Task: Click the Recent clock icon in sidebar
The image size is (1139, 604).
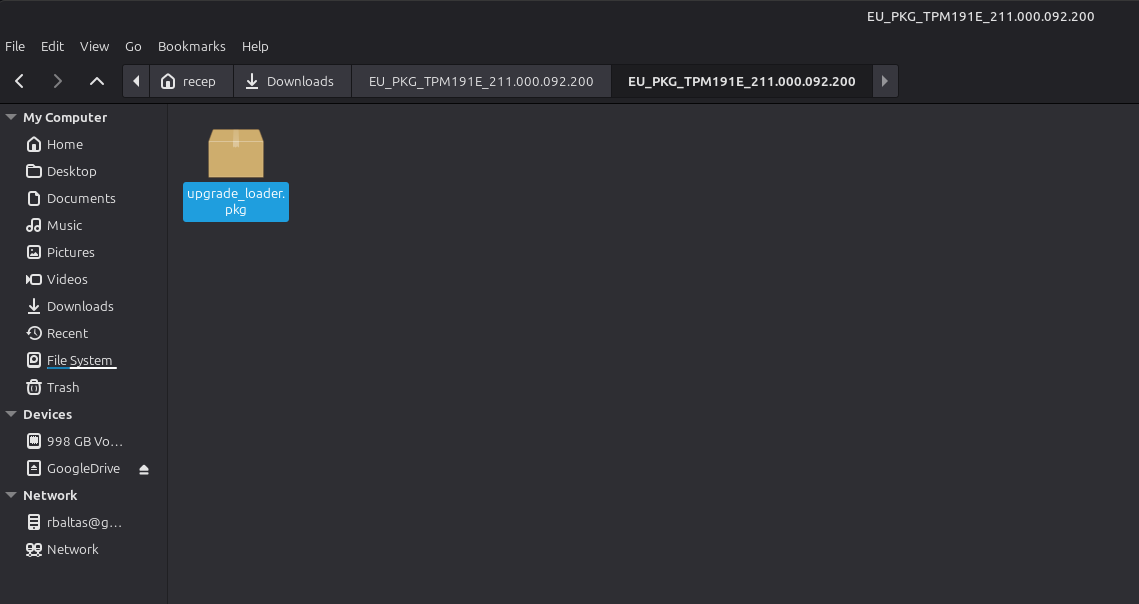Action: [33, 334]
